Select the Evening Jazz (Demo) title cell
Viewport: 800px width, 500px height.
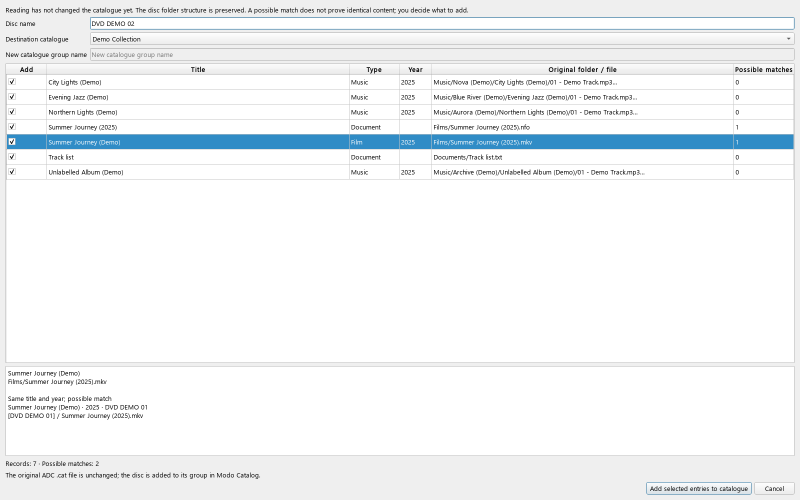(x=198, y=97)
